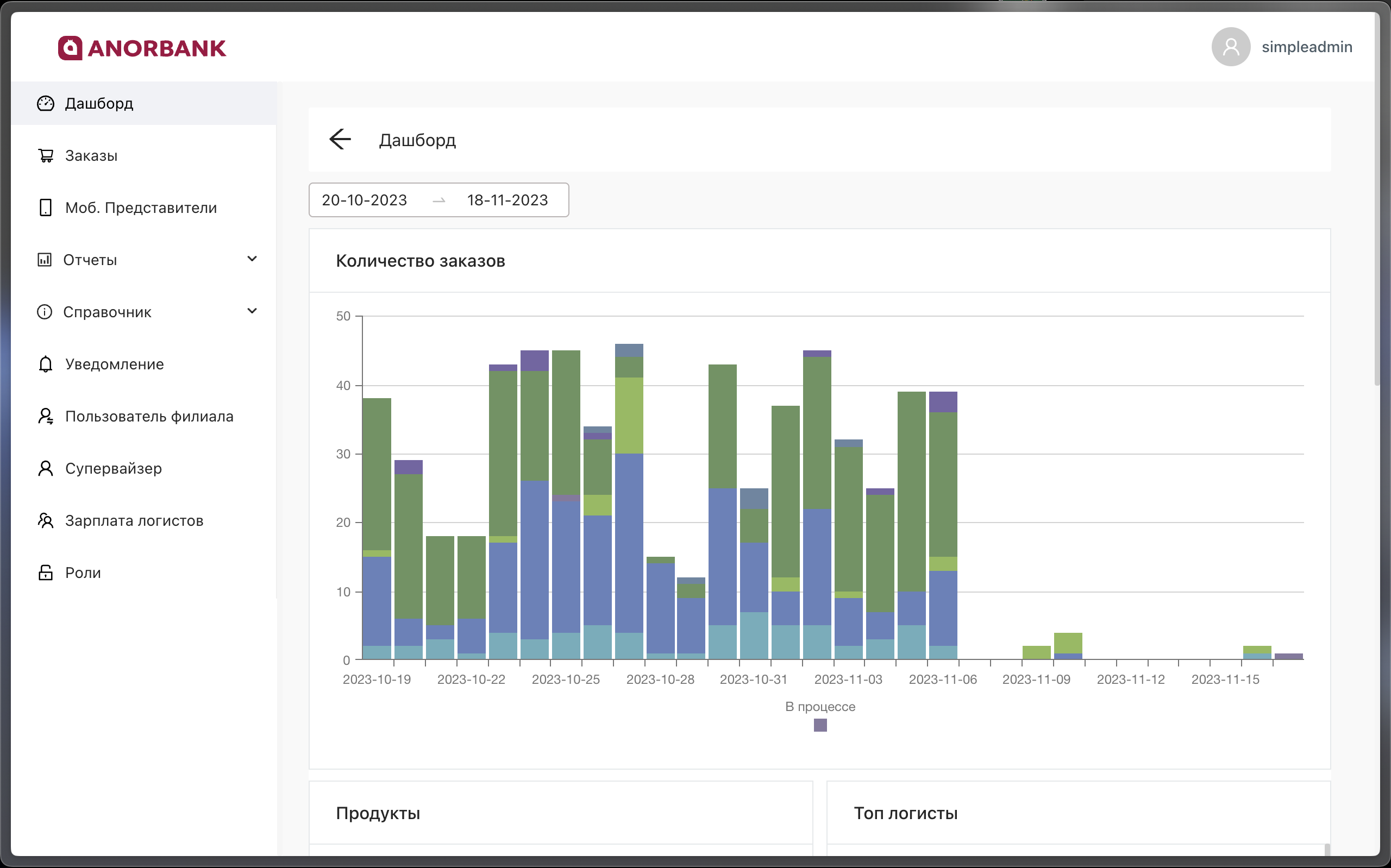This screenshot has width=1391, height=868.
Task: Click the Дашборд gauge icon in sidebar
Action: pyautogui.click(x=45, y=103)
